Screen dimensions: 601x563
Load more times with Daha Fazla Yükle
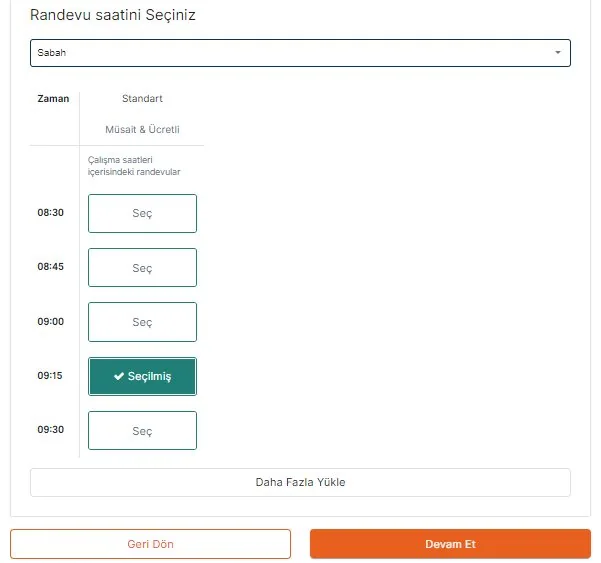(300, 482)
